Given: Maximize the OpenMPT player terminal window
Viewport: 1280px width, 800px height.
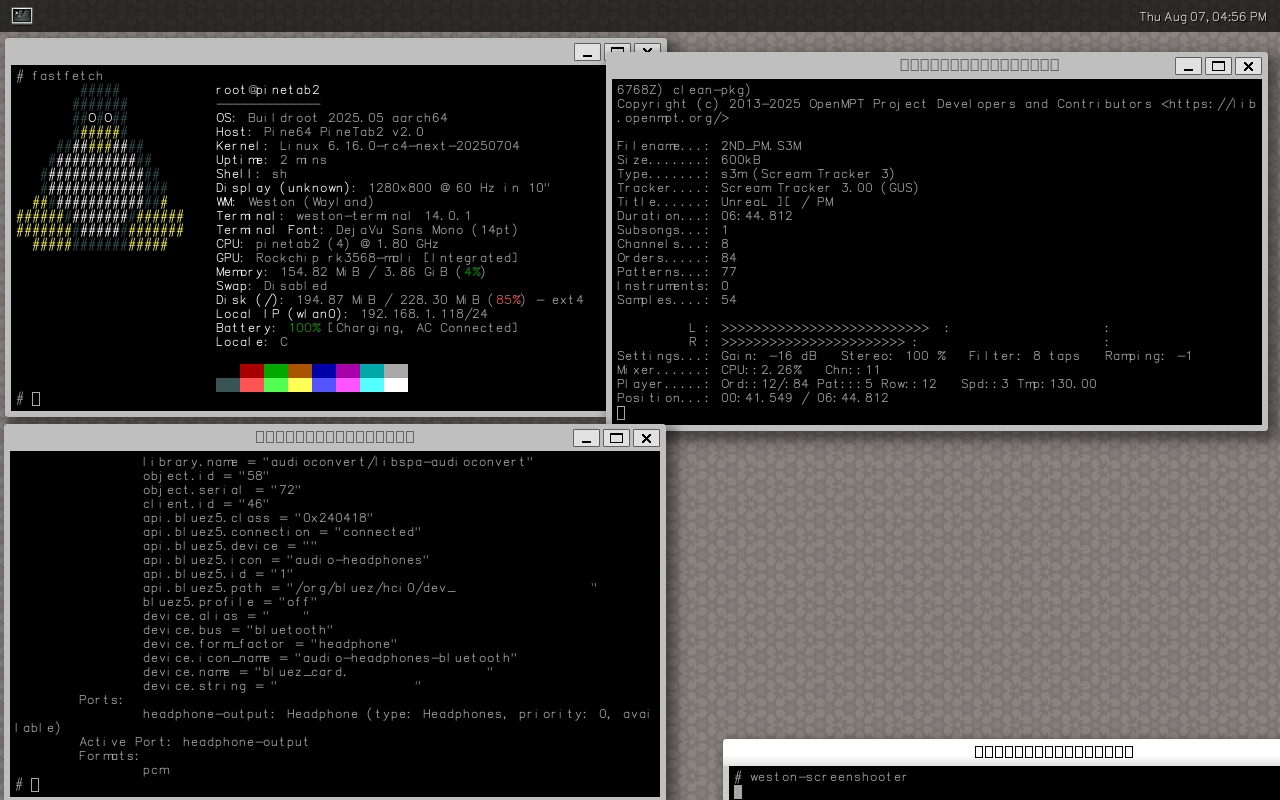Looking at the screenshot, I should tap(1218, 66).
